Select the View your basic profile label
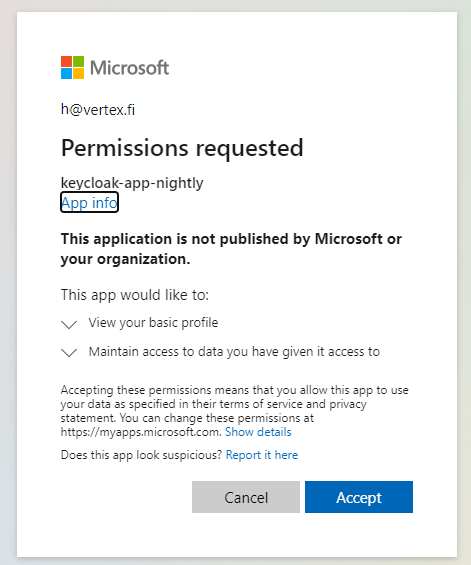 click(x=154, y=323)
